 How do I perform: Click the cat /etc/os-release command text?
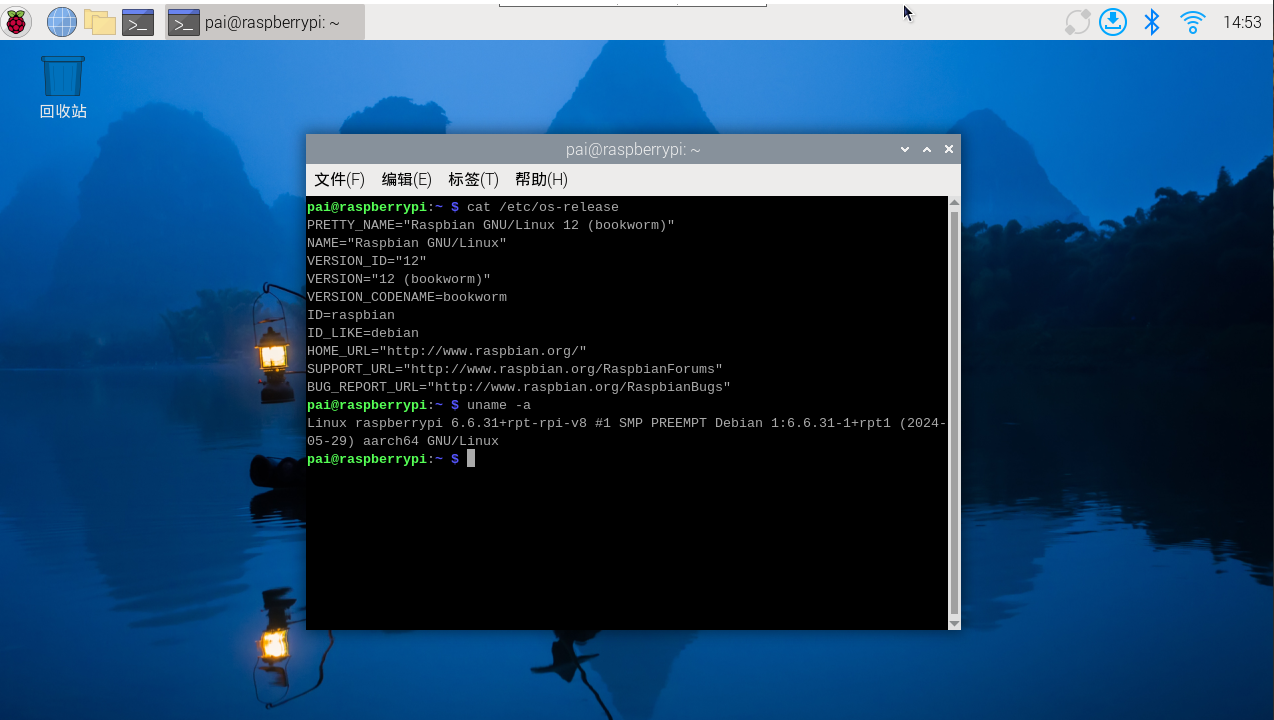tap(543, 207)
